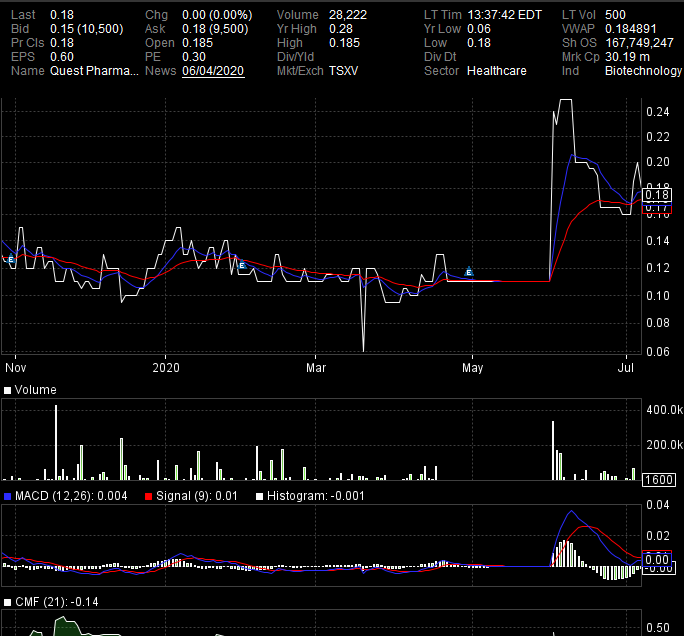Image resolution: width=684 pixels, height=636 pixels.
Task: Click the 1600 volume tag on axis
Action: point(659,480)
